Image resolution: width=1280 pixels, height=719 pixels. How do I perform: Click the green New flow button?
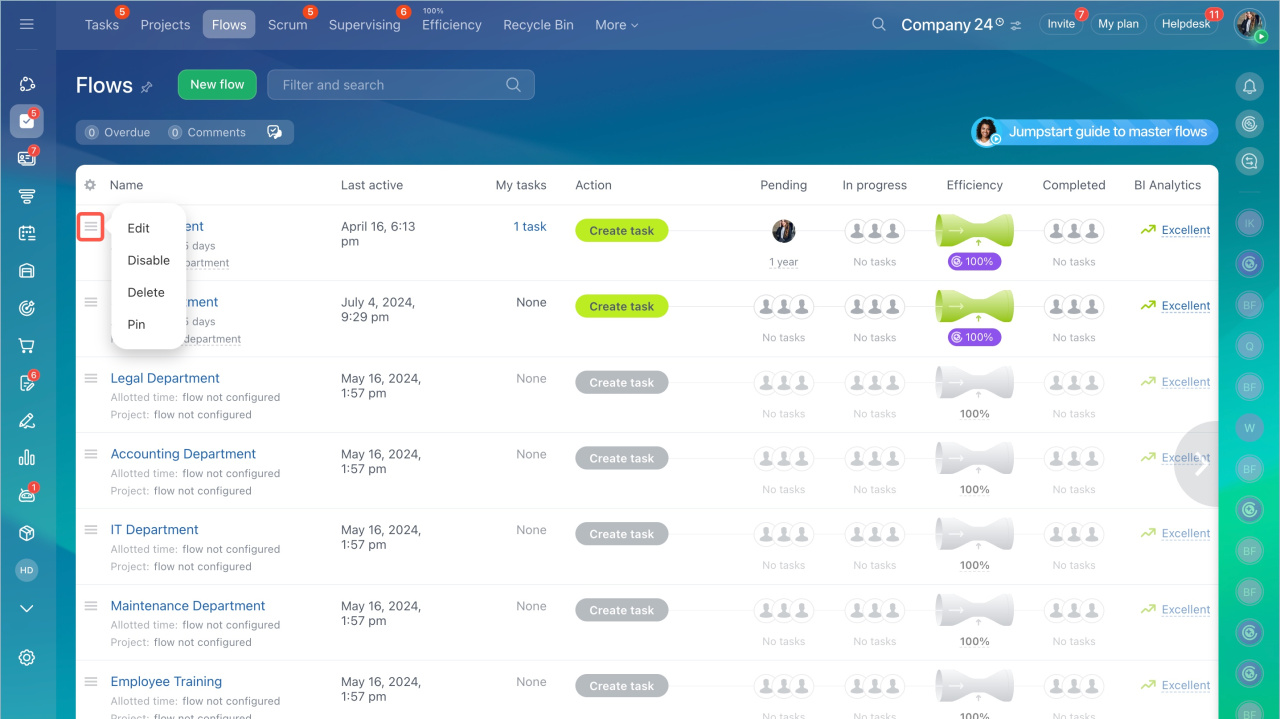217,85
